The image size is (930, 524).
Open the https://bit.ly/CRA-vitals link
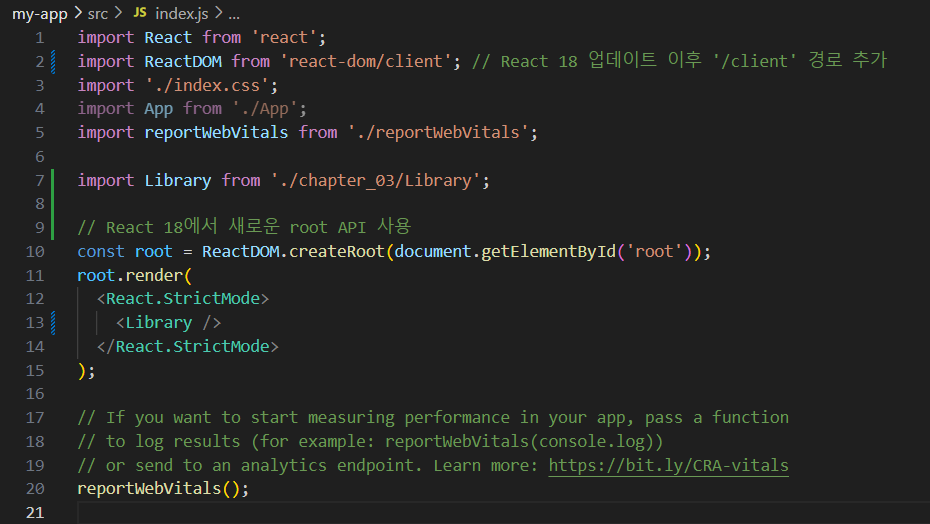pos(668,465)
